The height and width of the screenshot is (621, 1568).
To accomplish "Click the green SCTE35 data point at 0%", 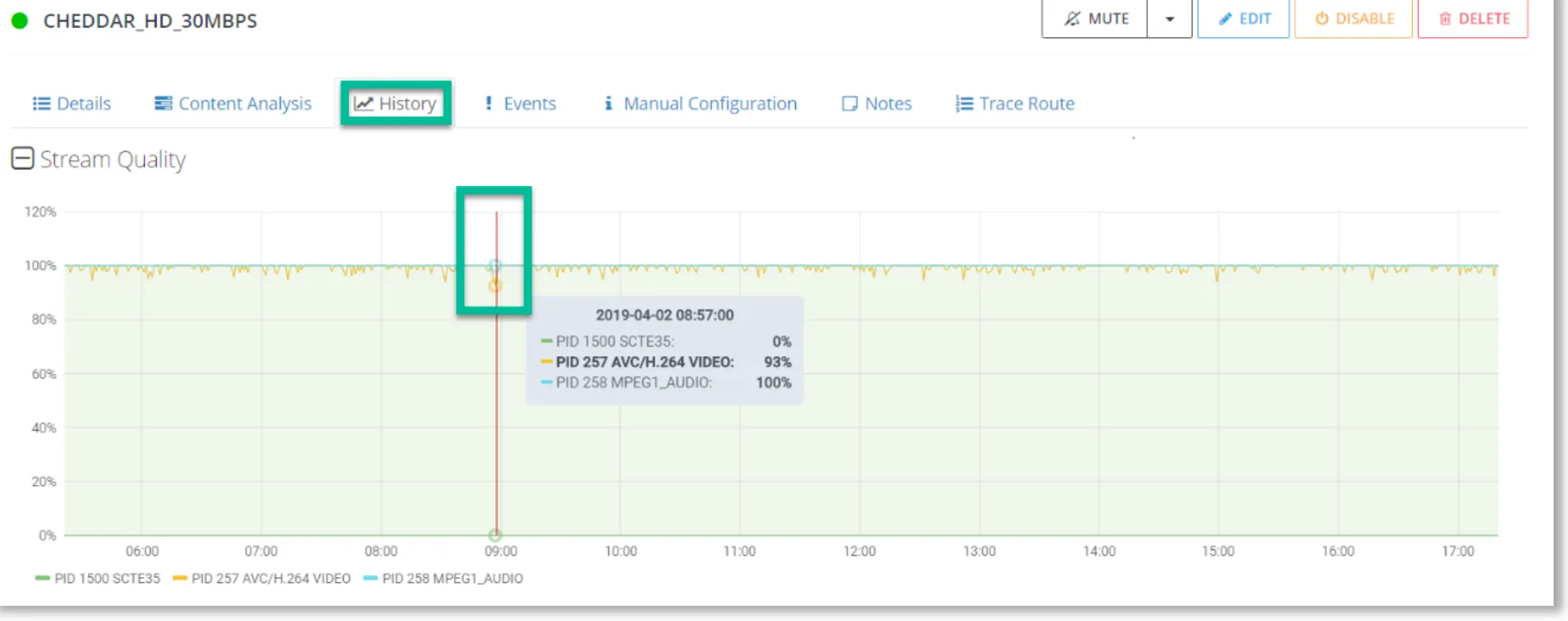I will pos(495,535).
